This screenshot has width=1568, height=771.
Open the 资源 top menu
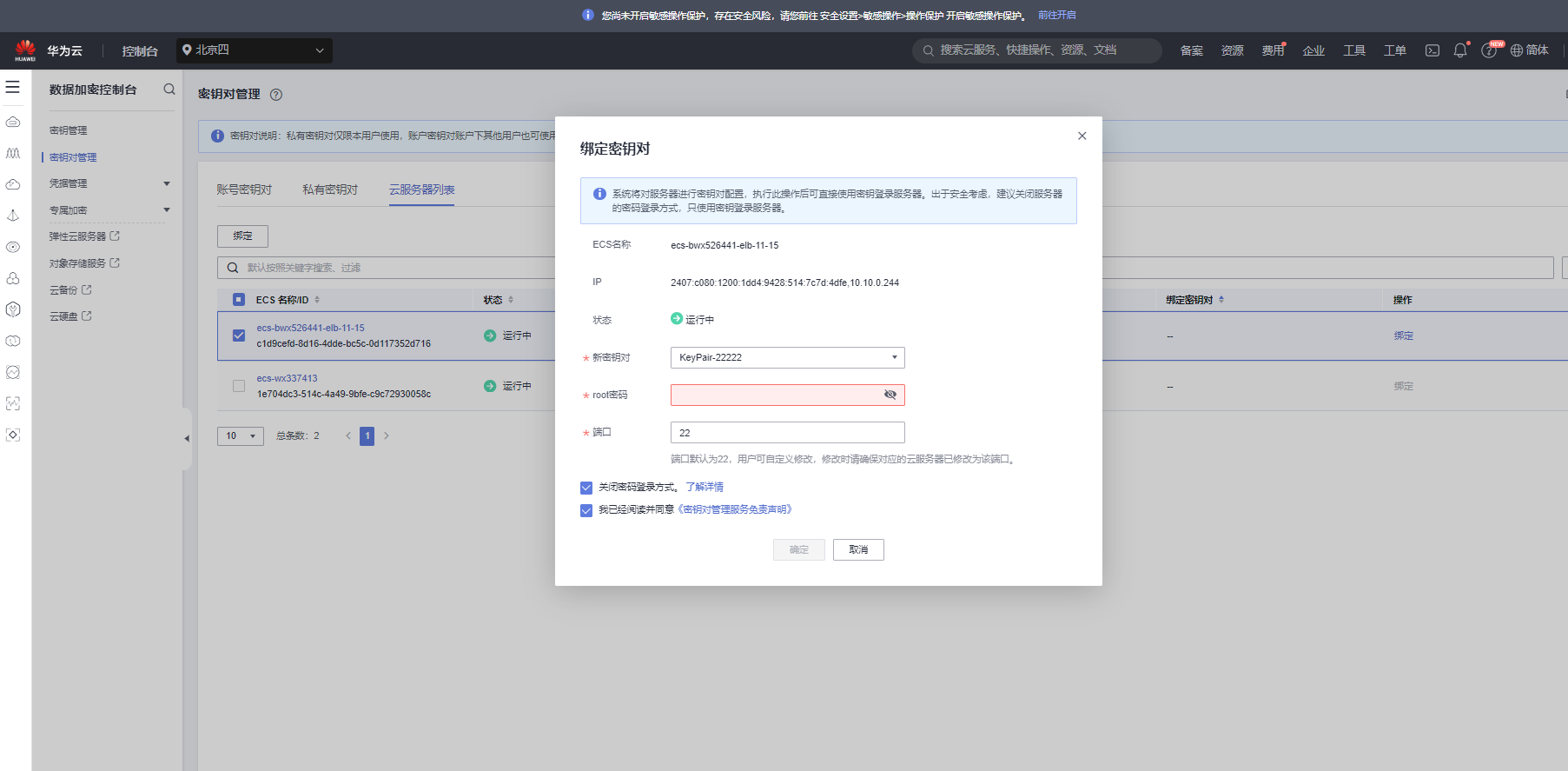[x=1233, y=50]
